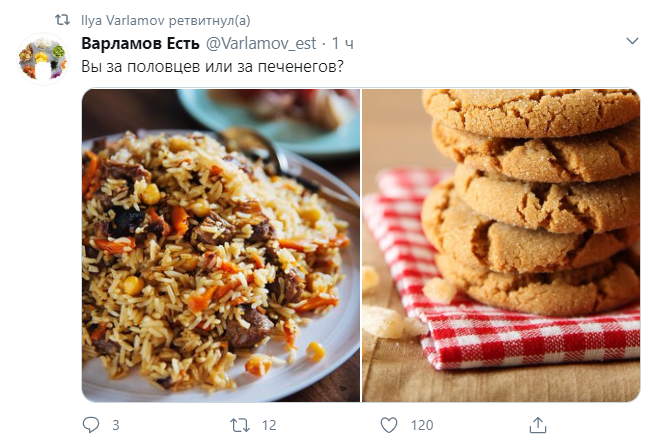Screen dimensions: 656x446
Task: Click the like count number 120
Action: point(422,425)
